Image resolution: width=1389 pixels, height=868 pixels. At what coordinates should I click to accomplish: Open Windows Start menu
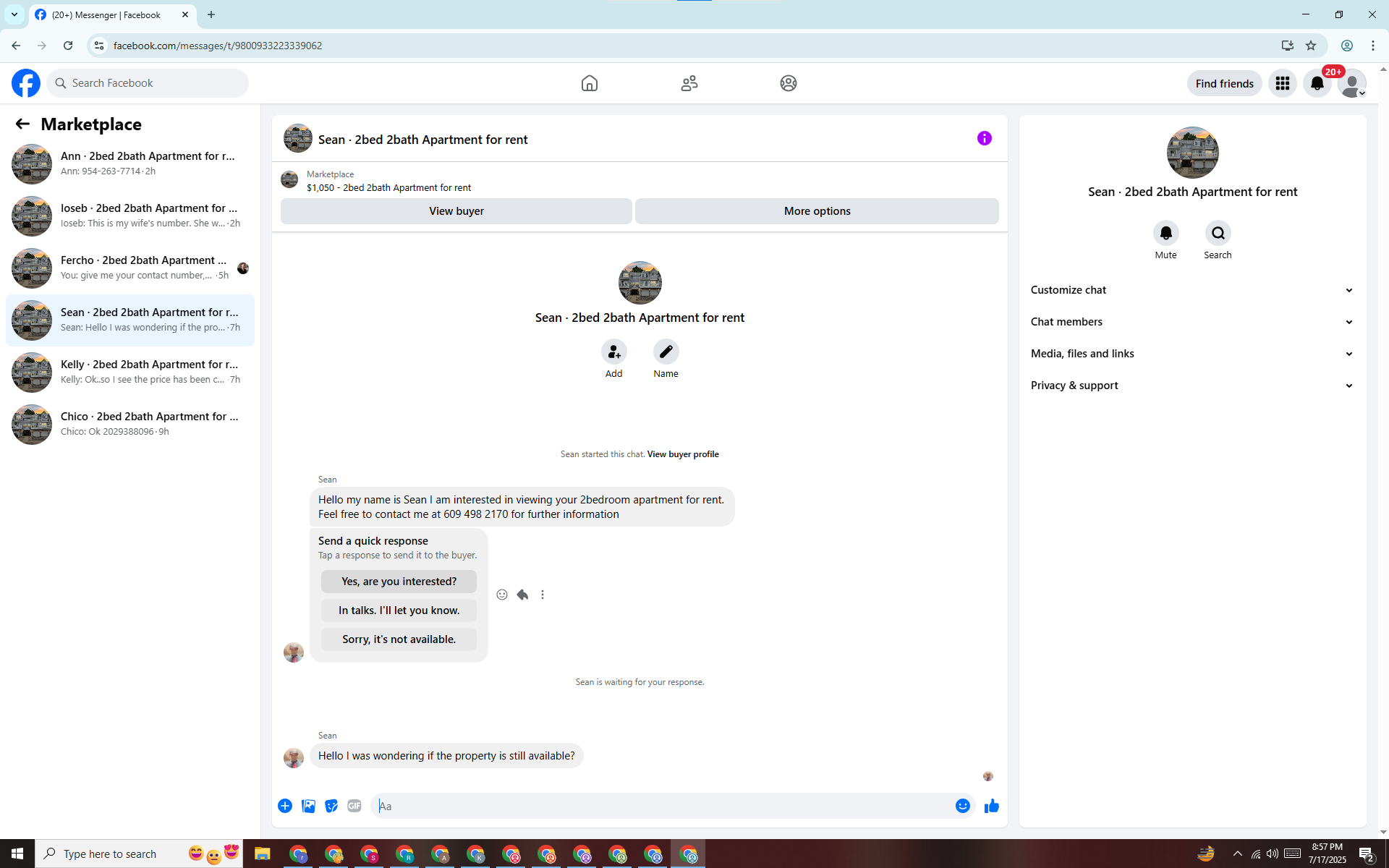pos(17,854)
